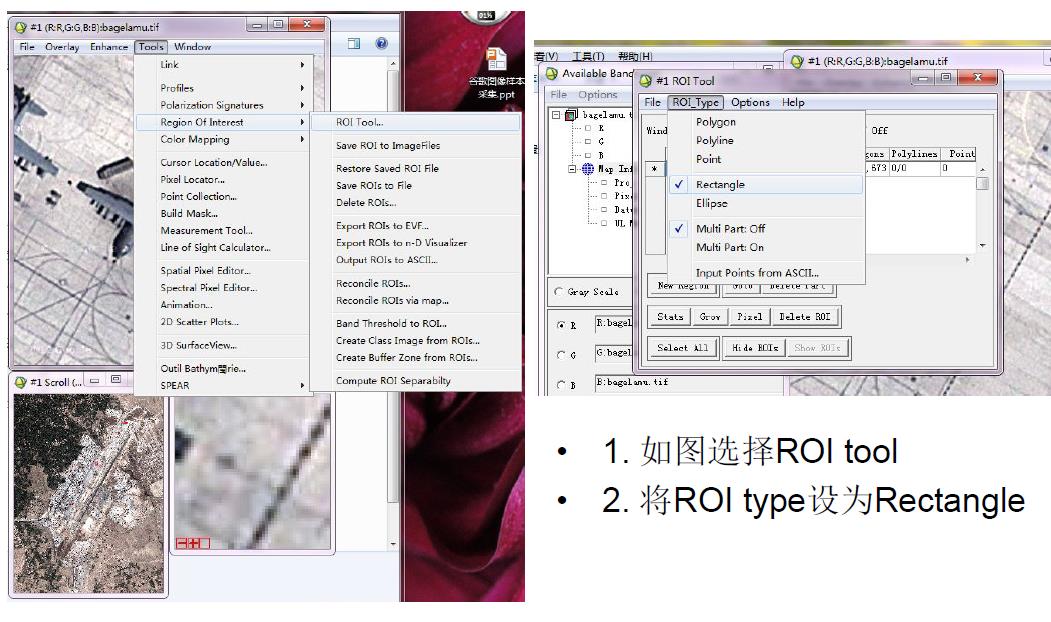This screenshot has width=1051, height=622.
Task: Click the Delete ROI button
Action: pos(805,317)
